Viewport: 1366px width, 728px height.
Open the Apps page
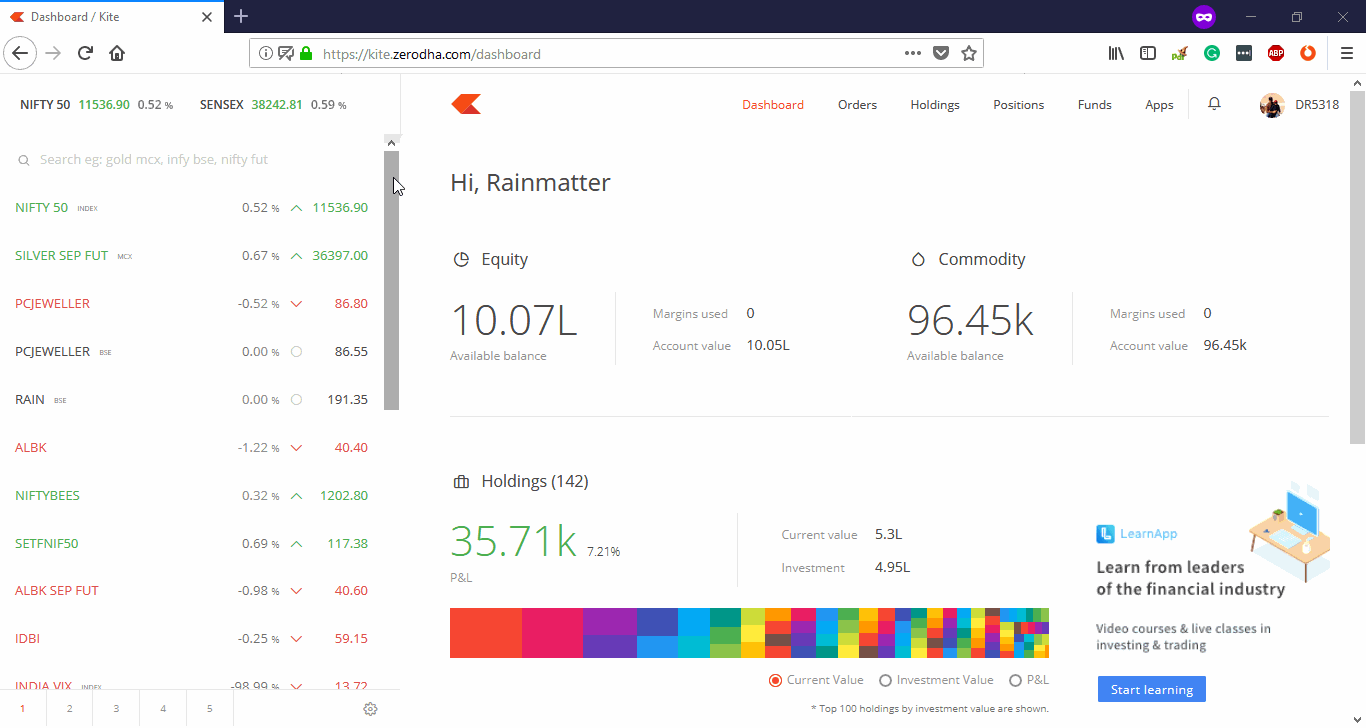[1159, 104]
